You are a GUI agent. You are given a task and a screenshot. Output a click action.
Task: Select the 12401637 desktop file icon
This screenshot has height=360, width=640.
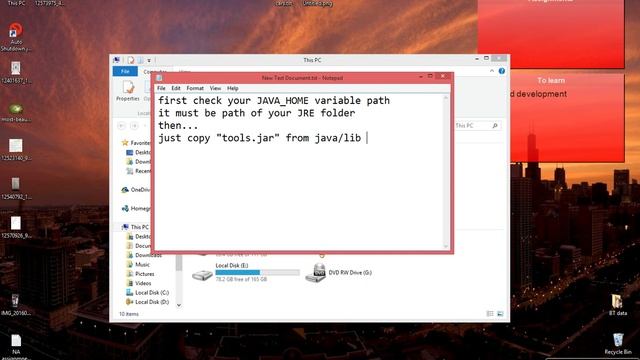point(16,73)
